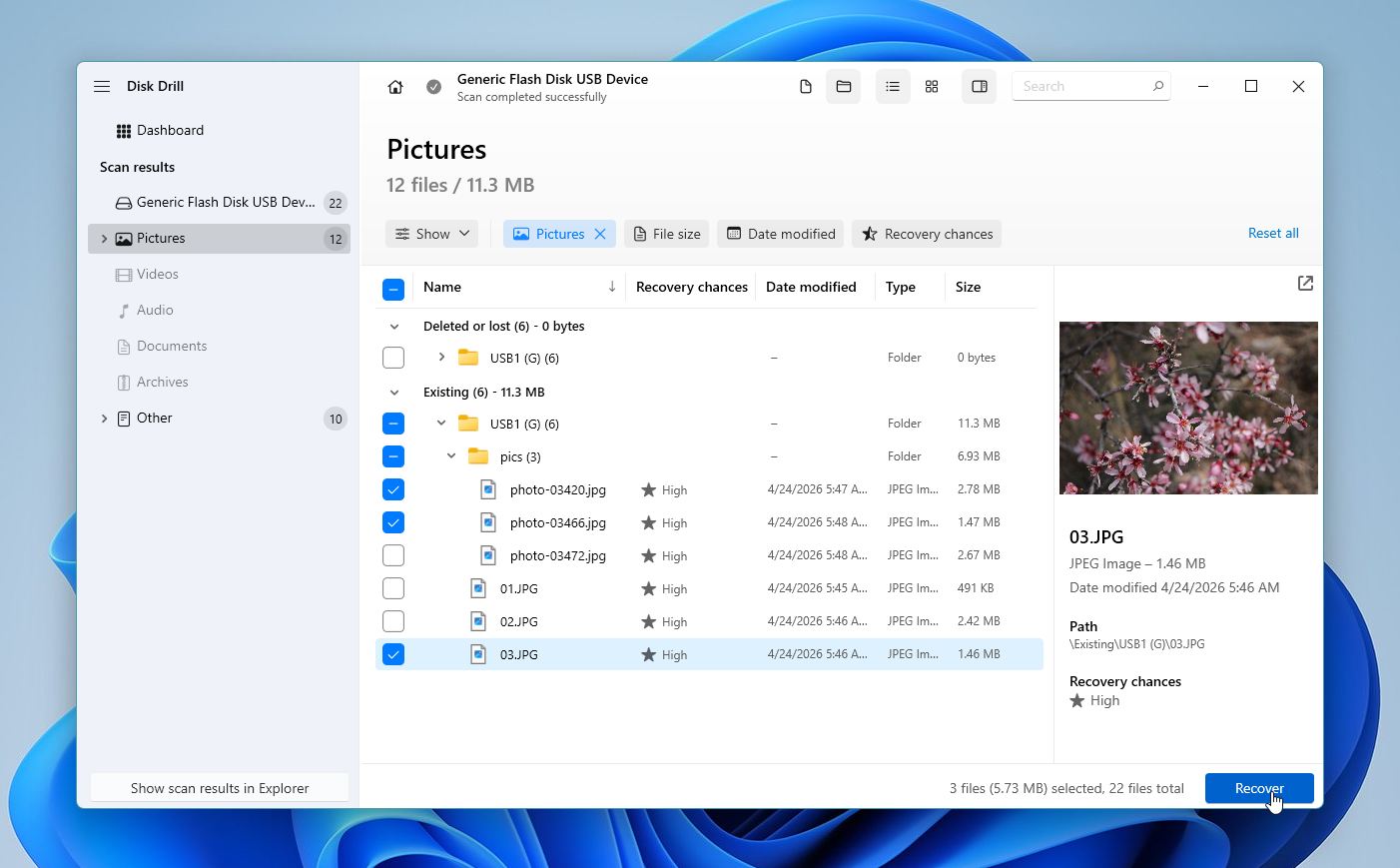Click the flower preview thumbnail
Image resolution: width=1400 pixels, height=868 pixels.
[1188, 408]
